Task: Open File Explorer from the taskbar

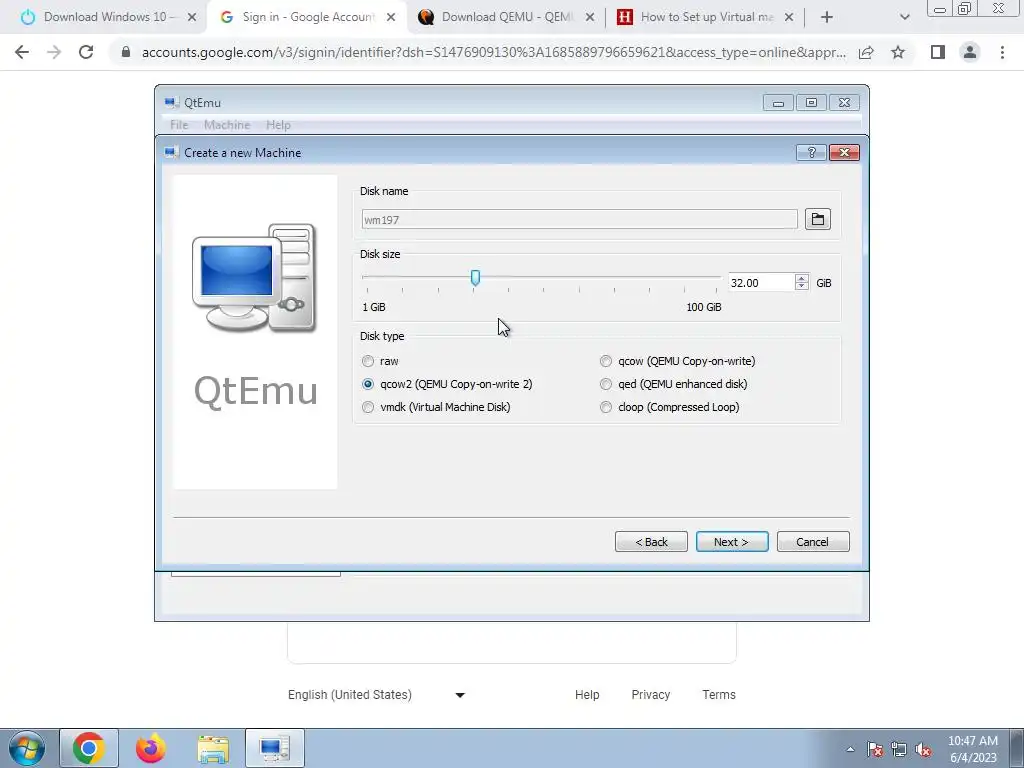Action: (x=213, y=748)
